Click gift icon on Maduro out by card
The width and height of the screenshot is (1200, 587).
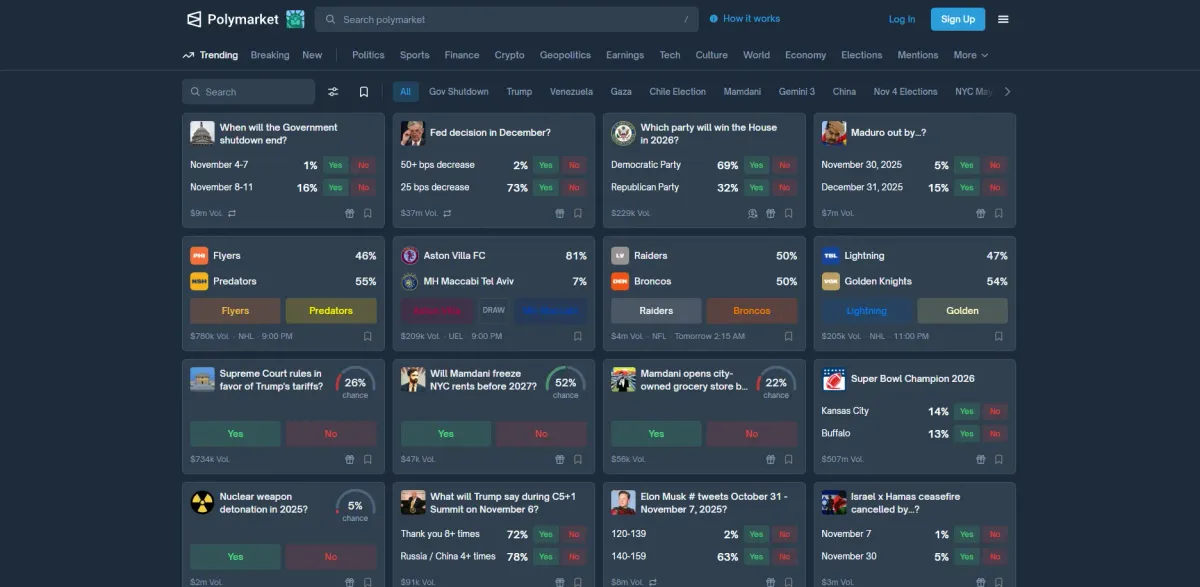point(981,213)
